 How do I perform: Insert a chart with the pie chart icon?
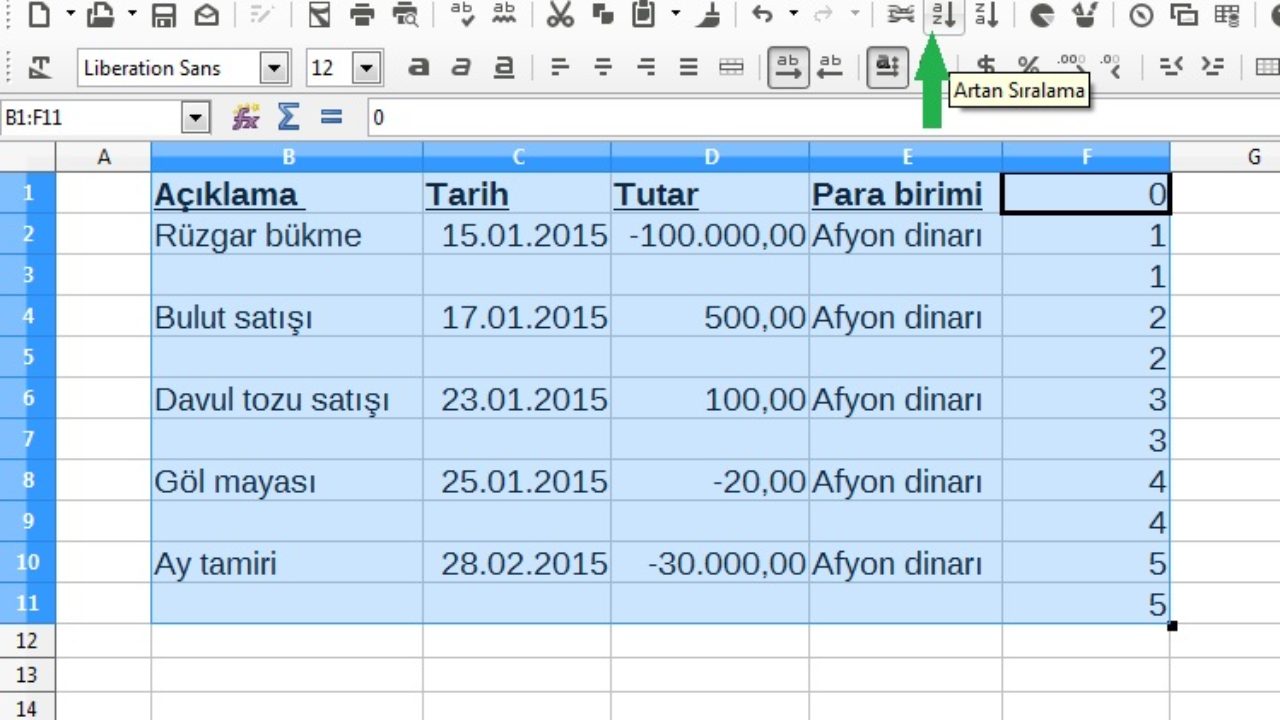(x=1042, y=15)
